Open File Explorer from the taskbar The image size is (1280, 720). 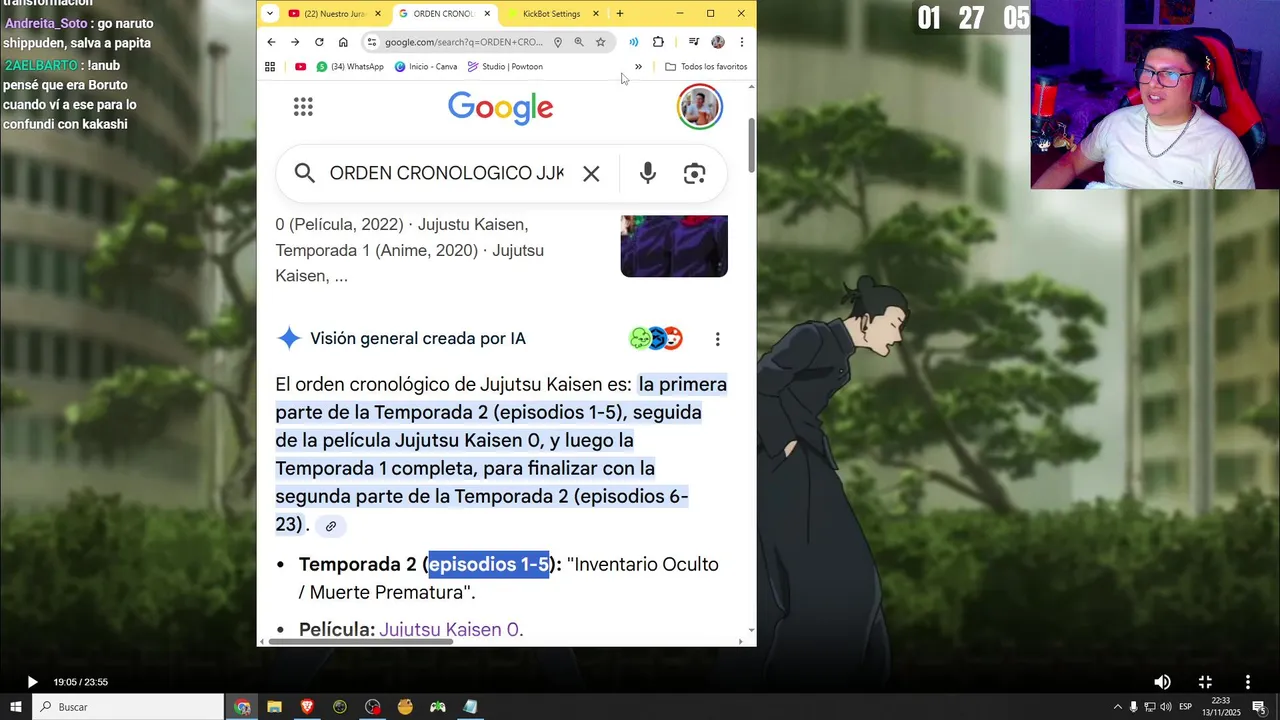tap(274, 707)
